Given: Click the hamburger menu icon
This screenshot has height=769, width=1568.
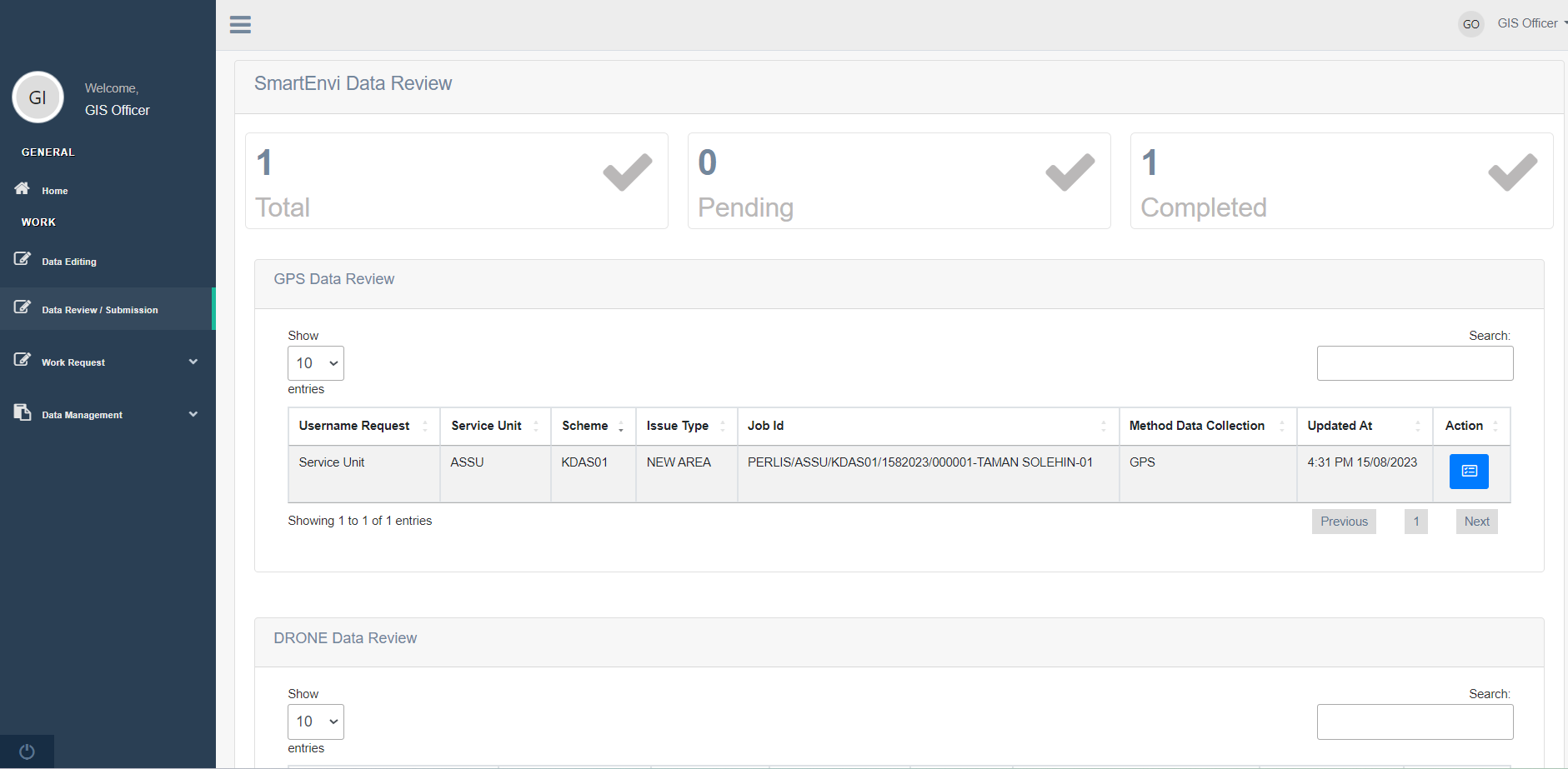Looking at the screenshot, I should pos(240,25).
